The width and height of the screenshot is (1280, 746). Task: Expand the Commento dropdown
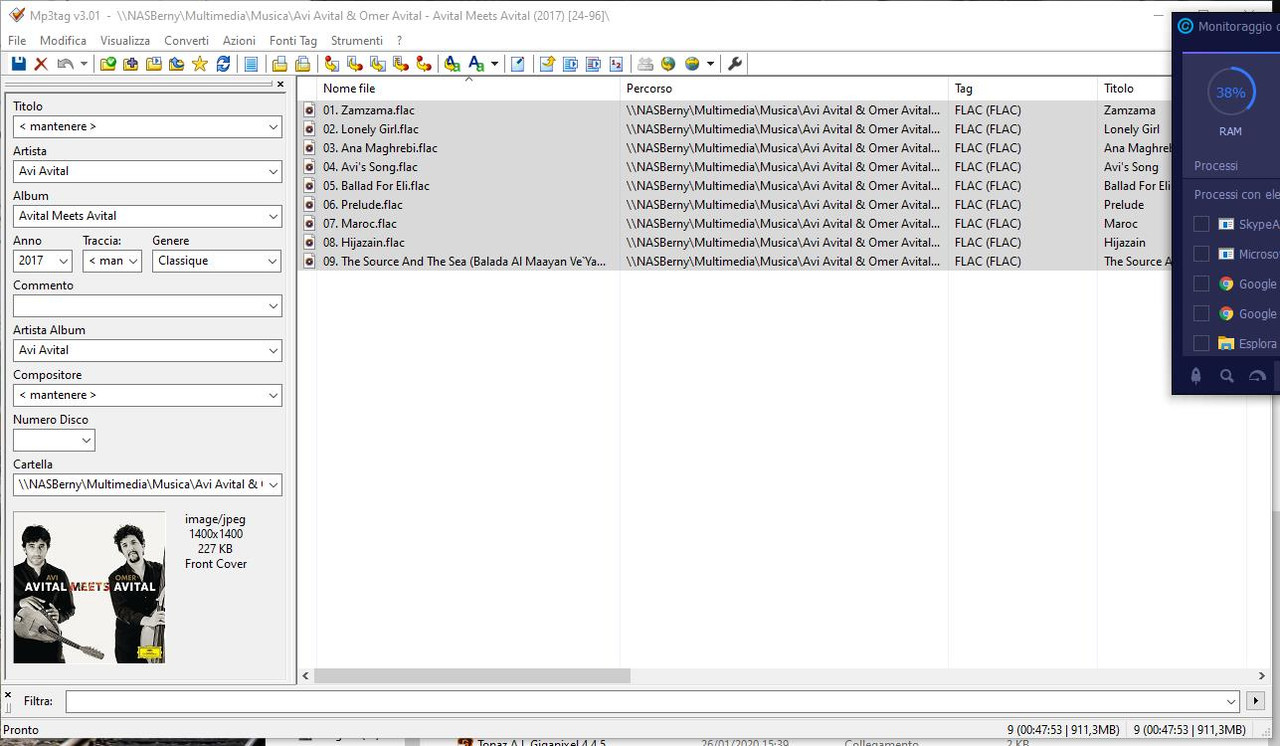[x=273, y=306]
